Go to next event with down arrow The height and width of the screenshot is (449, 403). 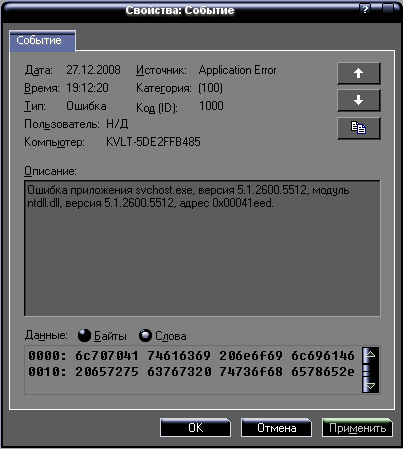(x=359, y=100)
